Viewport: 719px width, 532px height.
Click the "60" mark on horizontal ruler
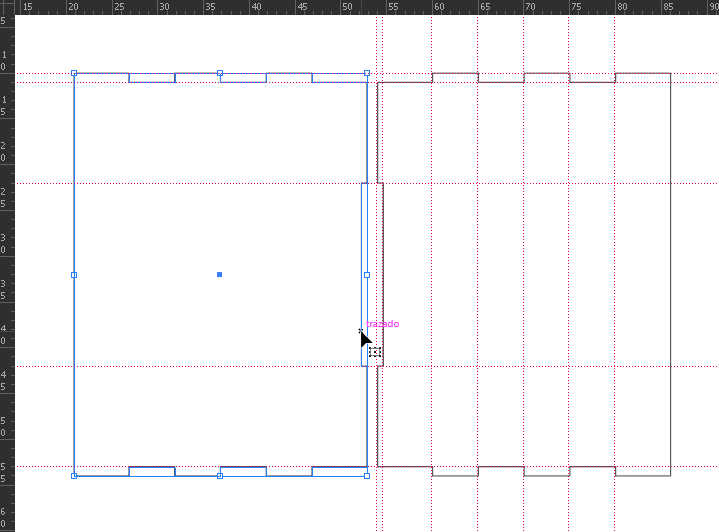coord(439,7)
